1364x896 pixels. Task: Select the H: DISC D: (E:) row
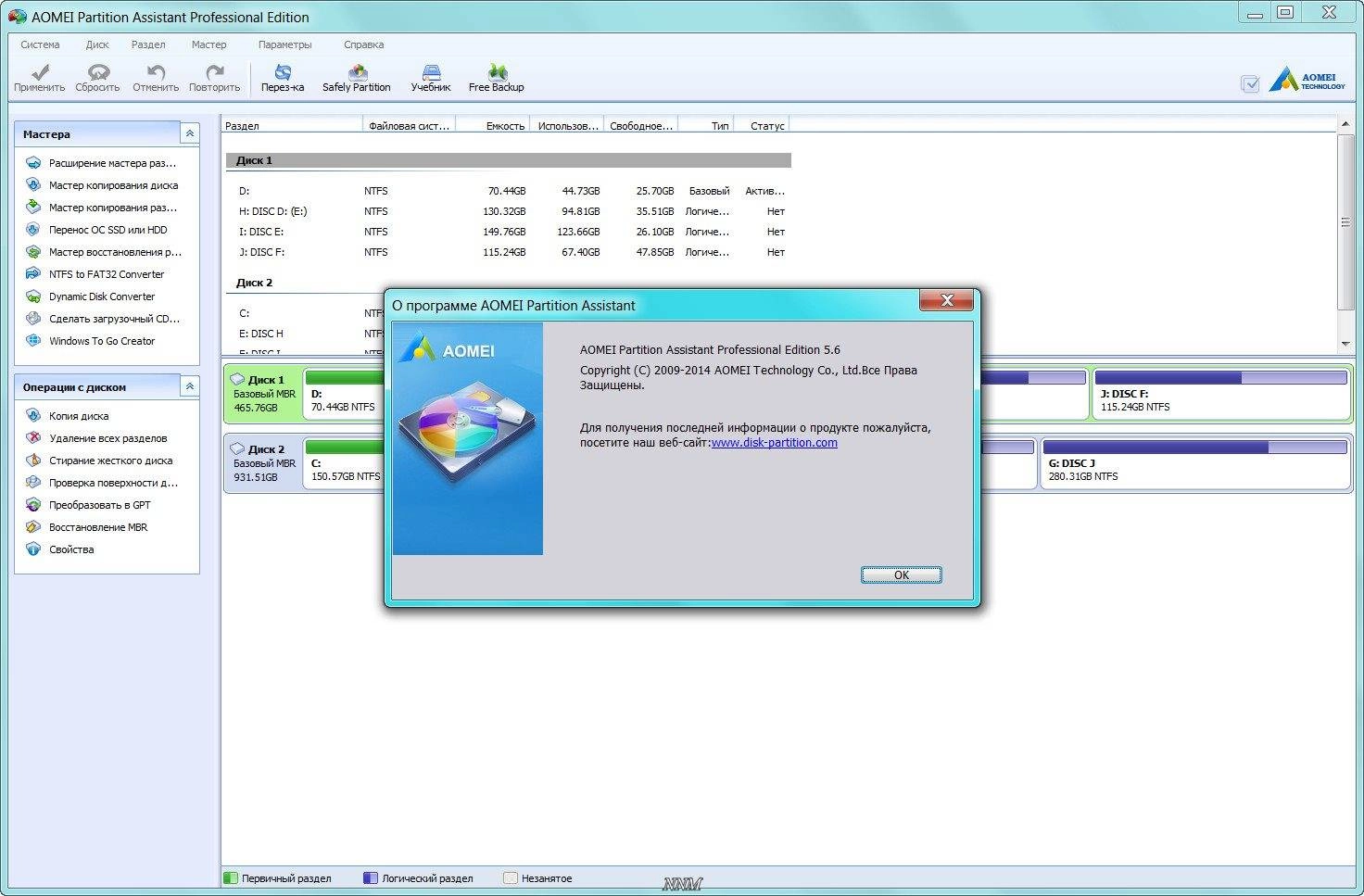click(x=508, y=211)
